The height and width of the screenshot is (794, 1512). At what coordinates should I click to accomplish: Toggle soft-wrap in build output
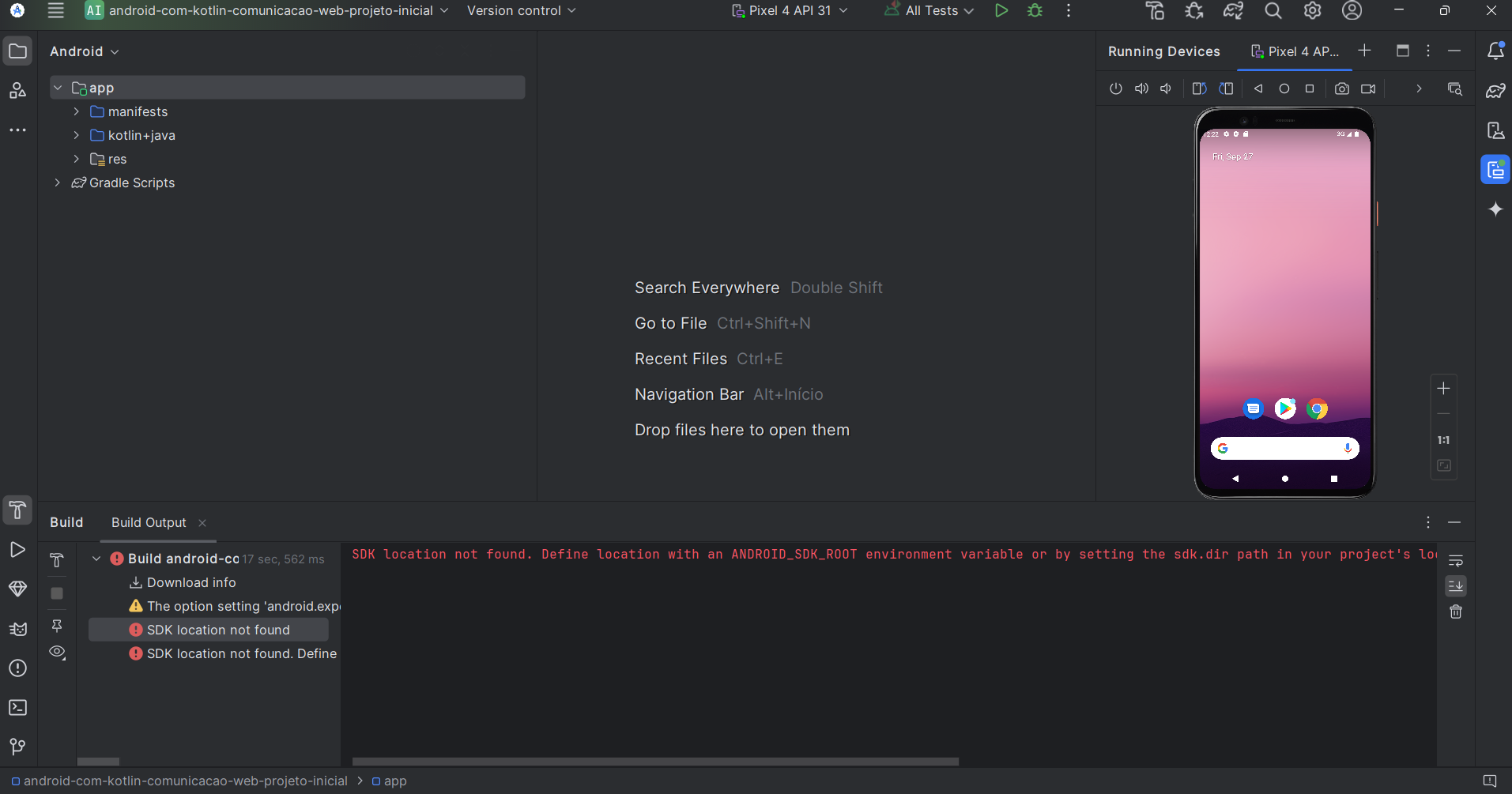1456,561
